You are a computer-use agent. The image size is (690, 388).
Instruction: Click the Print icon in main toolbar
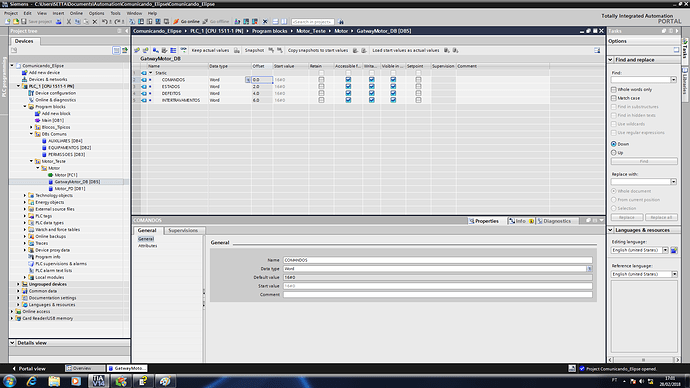point(59,21)
